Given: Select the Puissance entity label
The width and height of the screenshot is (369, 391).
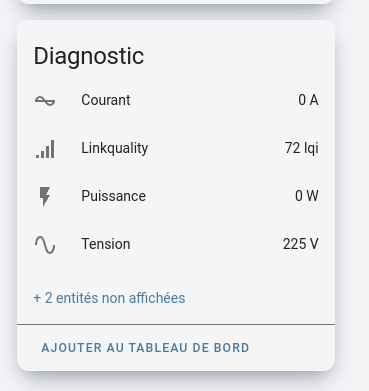Looking at the screenshot, I should (113, 196).
